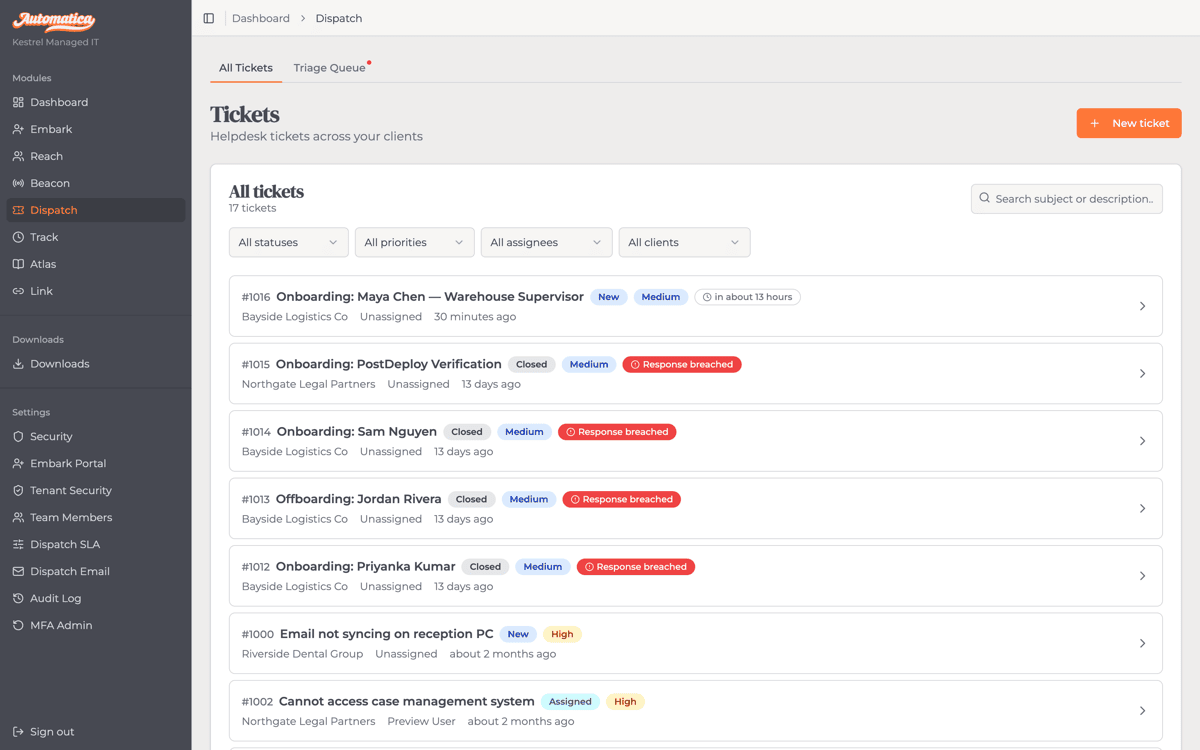Expand ticket #1016 via its chevron

pyautogui.click(x=1142, y=306)
